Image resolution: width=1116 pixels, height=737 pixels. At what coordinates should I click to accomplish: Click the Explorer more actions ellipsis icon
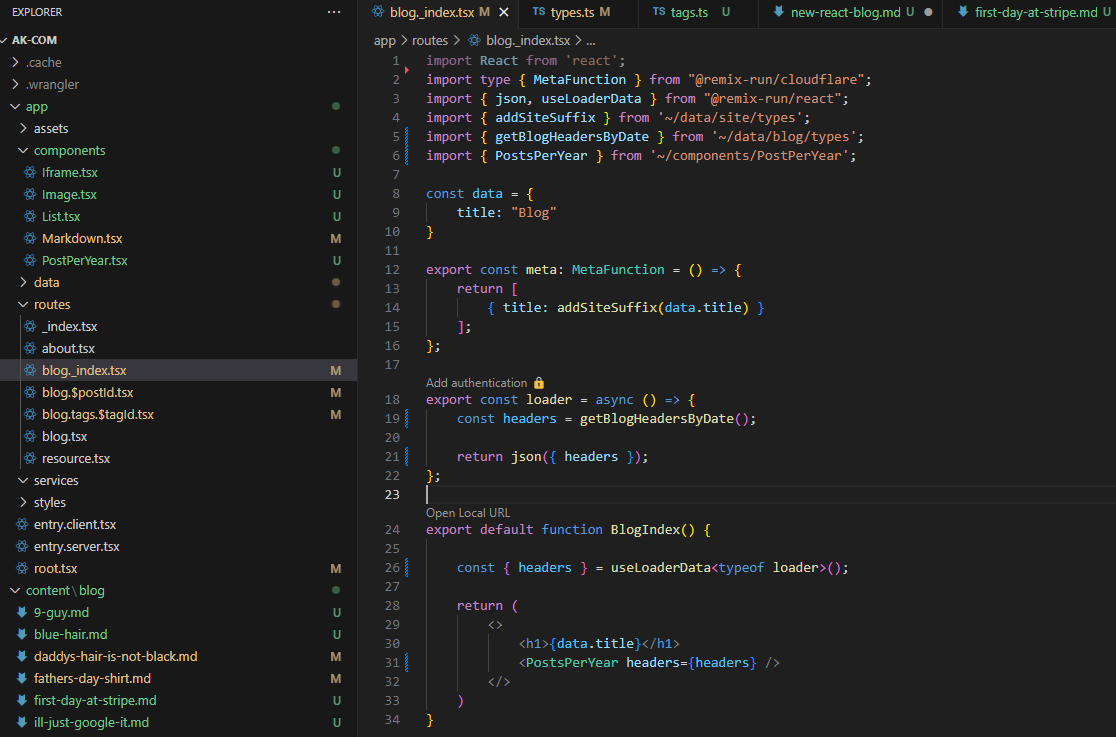tap(334, 12)
